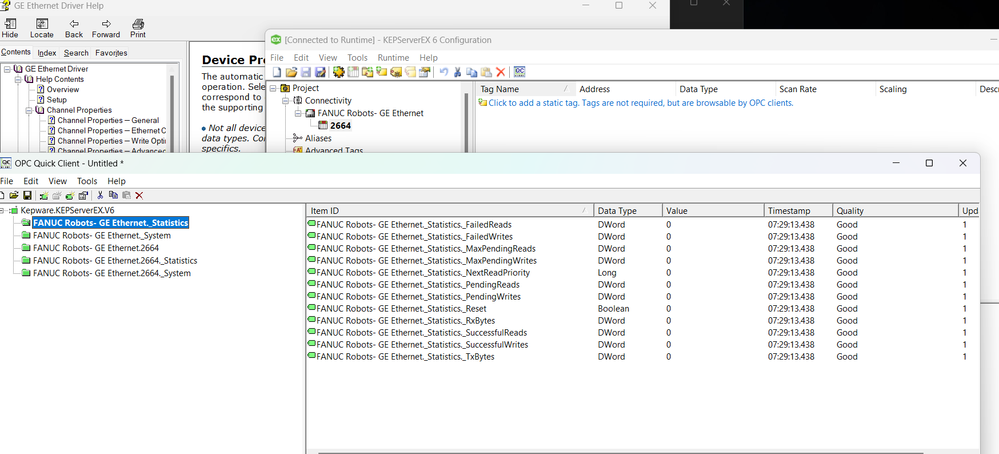Select FANUC Robots- GE Ethernet.2664 group
The width and height of the screenshot is (999, 454).
[96, 248]
